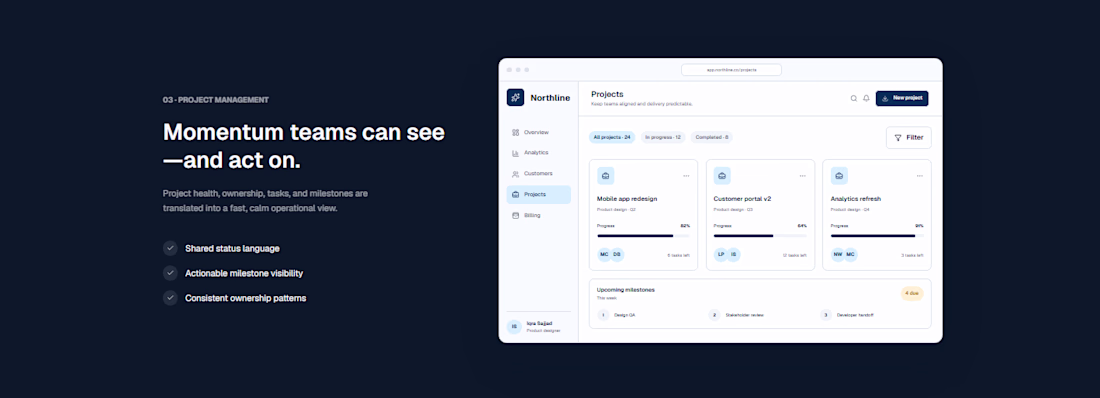Click the Mobile app redesign briefcase icon
The height and width of the screenshot is (398, 1100).
605,175
